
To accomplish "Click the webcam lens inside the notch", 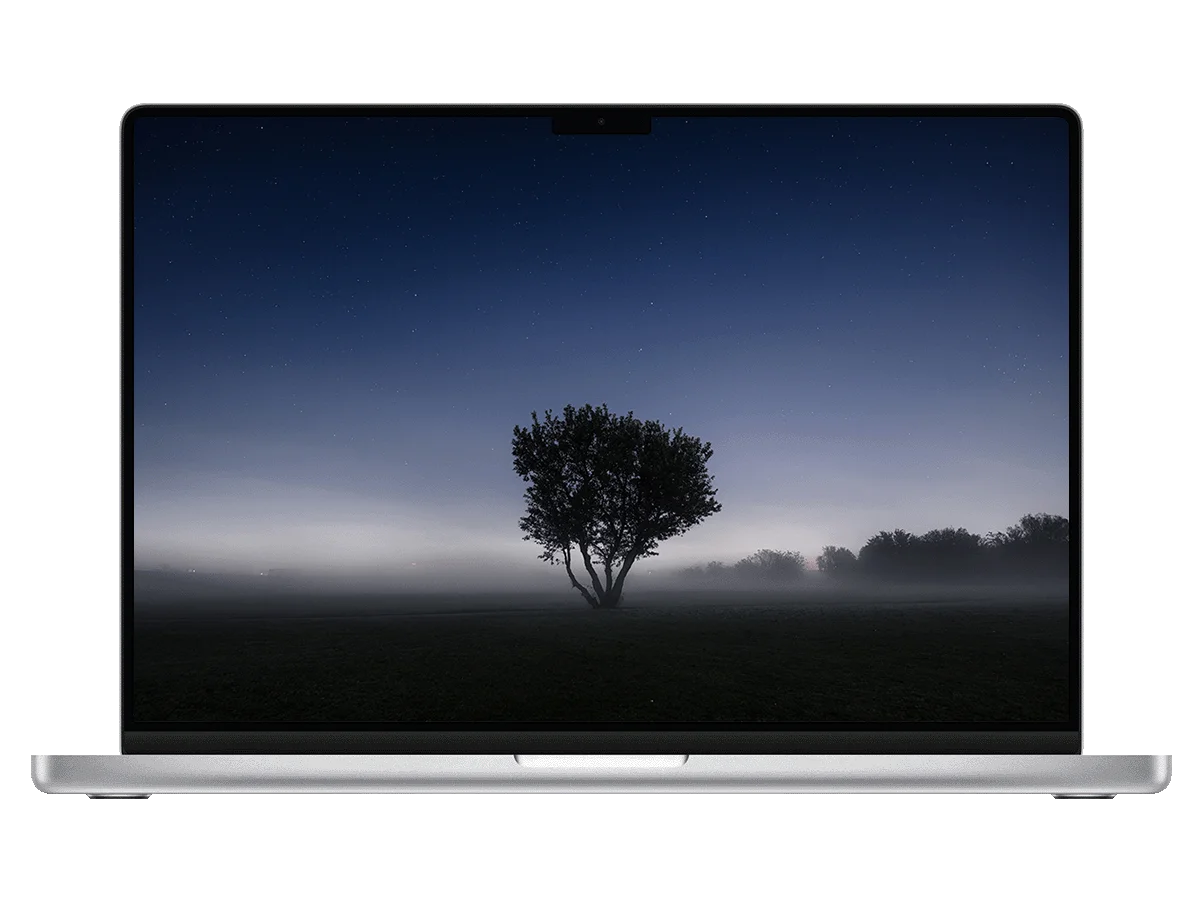I will coord(601,123).
